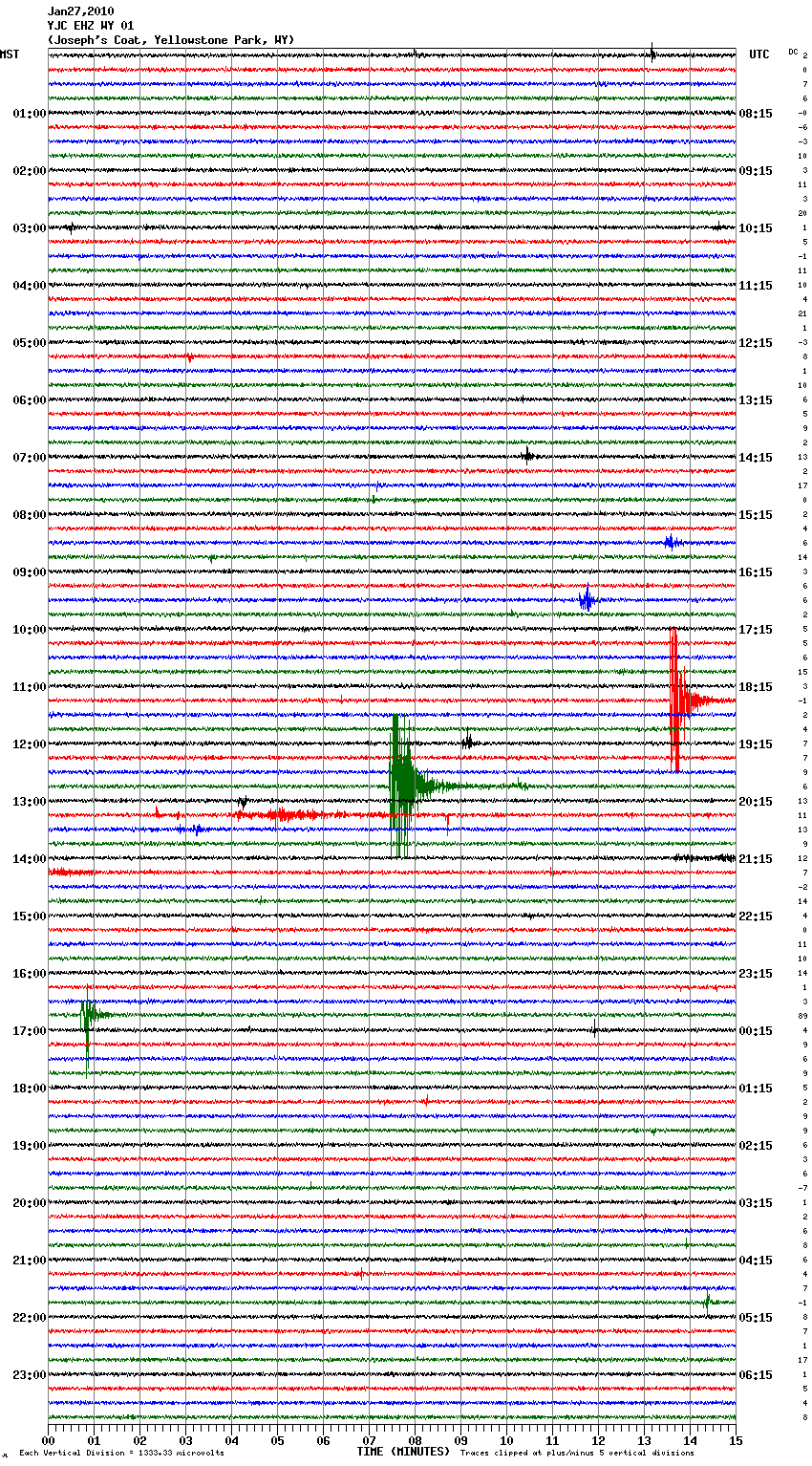The image size is (812, 1466).
Task: Select the station code YJC EHZ WY 01
Action: 91,26
